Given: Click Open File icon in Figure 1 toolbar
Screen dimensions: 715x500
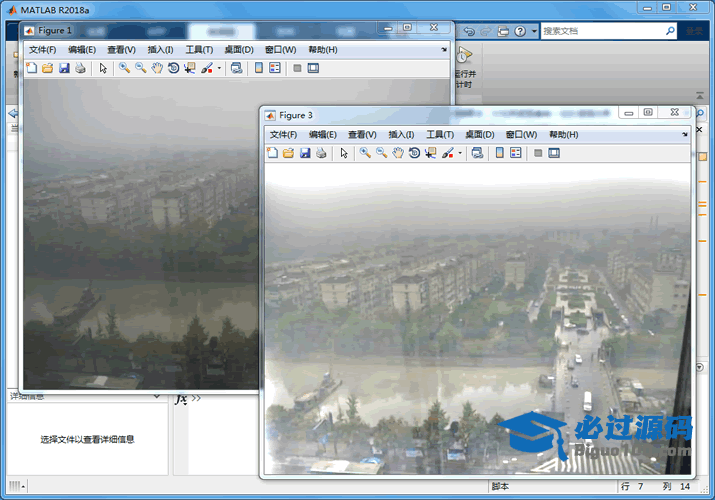Looking at the screenshot, I should (47, 68).
